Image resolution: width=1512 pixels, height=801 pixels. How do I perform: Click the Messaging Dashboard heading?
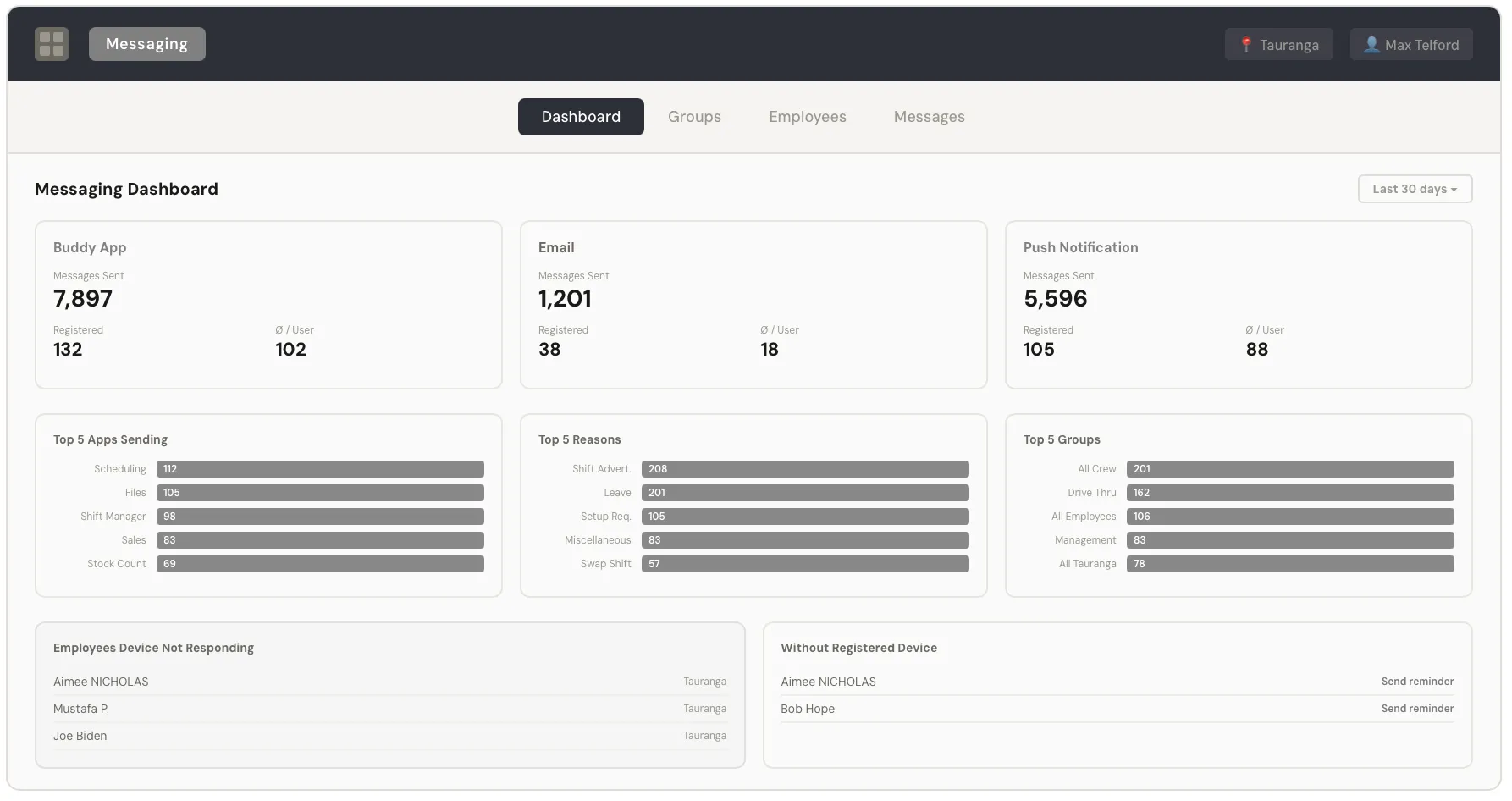pos(126,189)
